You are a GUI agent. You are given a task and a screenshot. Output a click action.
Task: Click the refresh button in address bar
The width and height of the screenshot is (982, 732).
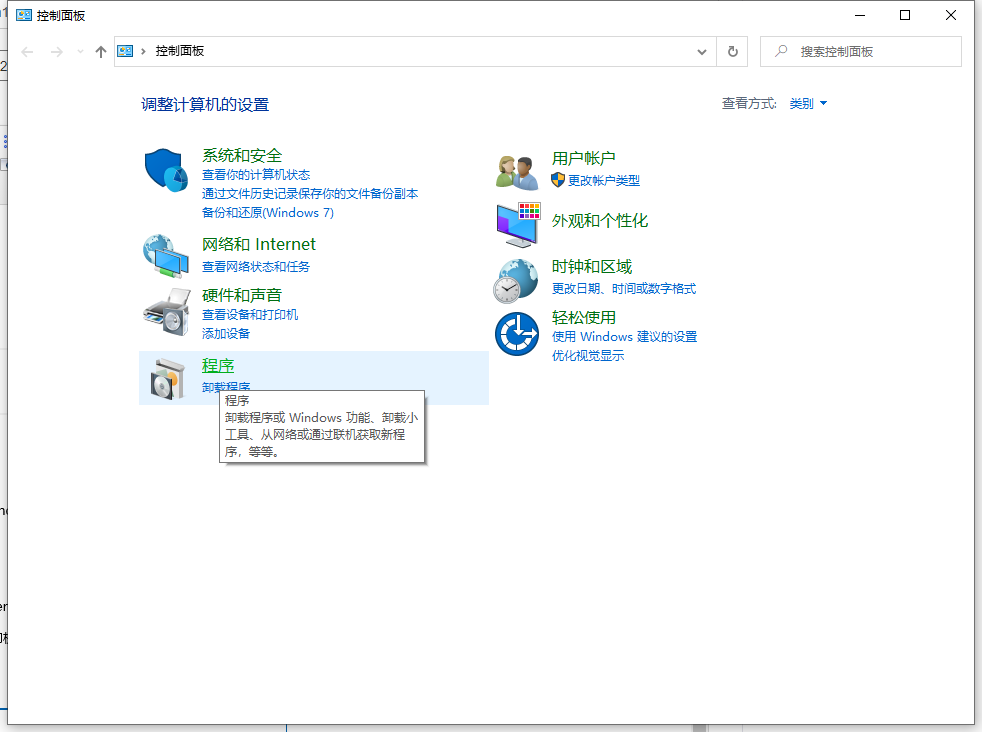[733, 51]
